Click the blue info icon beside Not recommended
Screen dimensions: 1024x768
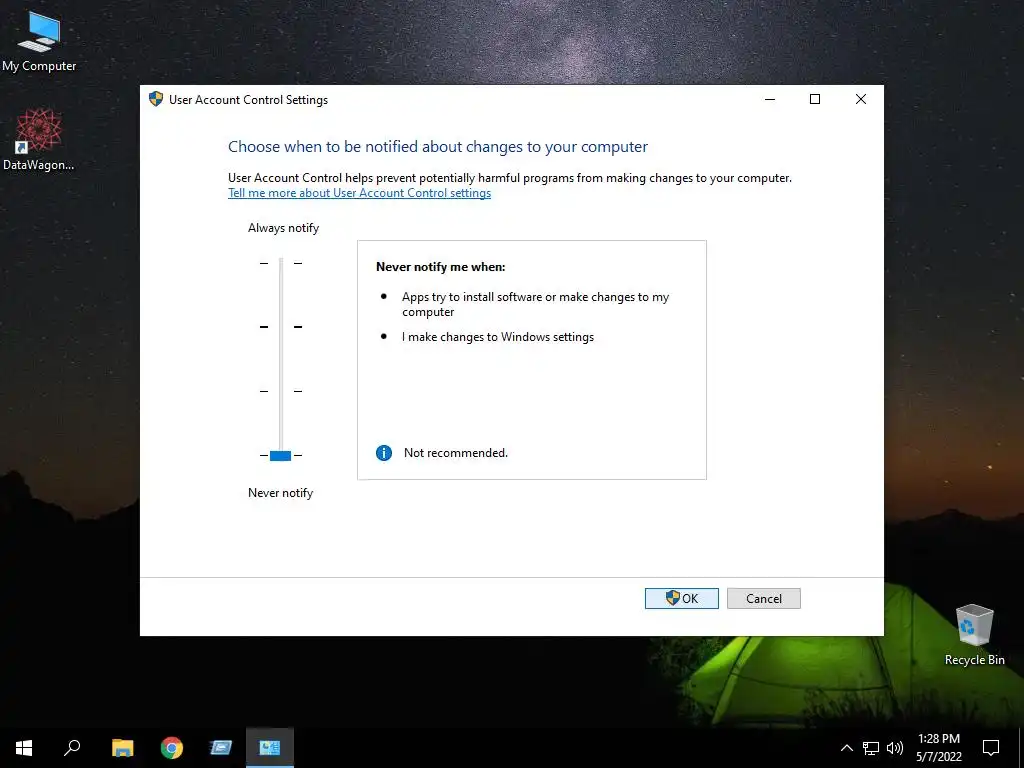point(384,453)
